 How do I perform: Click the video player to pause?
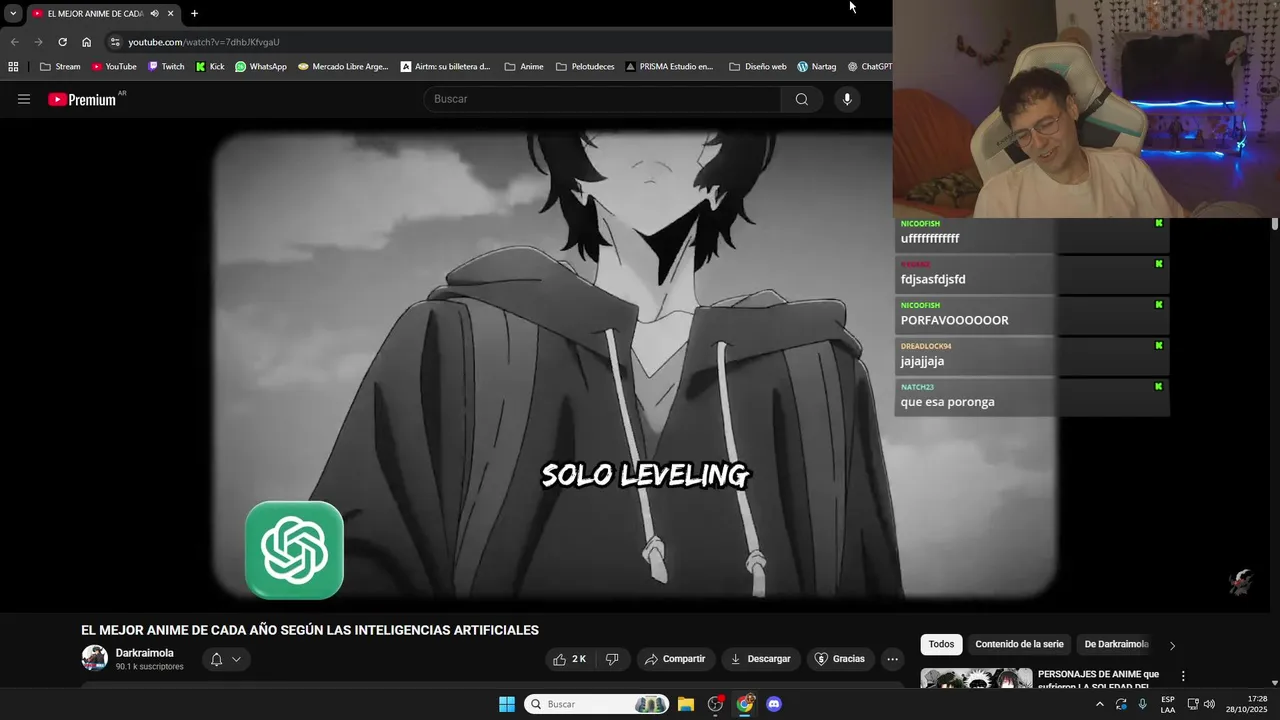(x=635, y=365)
